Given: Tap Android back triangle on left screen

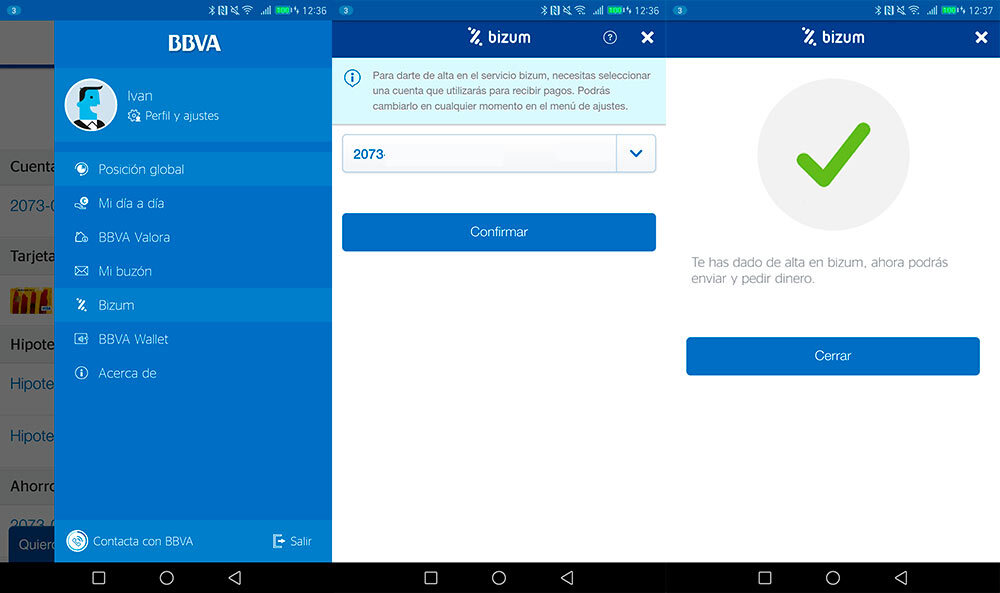Looking at the screenshot, I should click(235, 578).
